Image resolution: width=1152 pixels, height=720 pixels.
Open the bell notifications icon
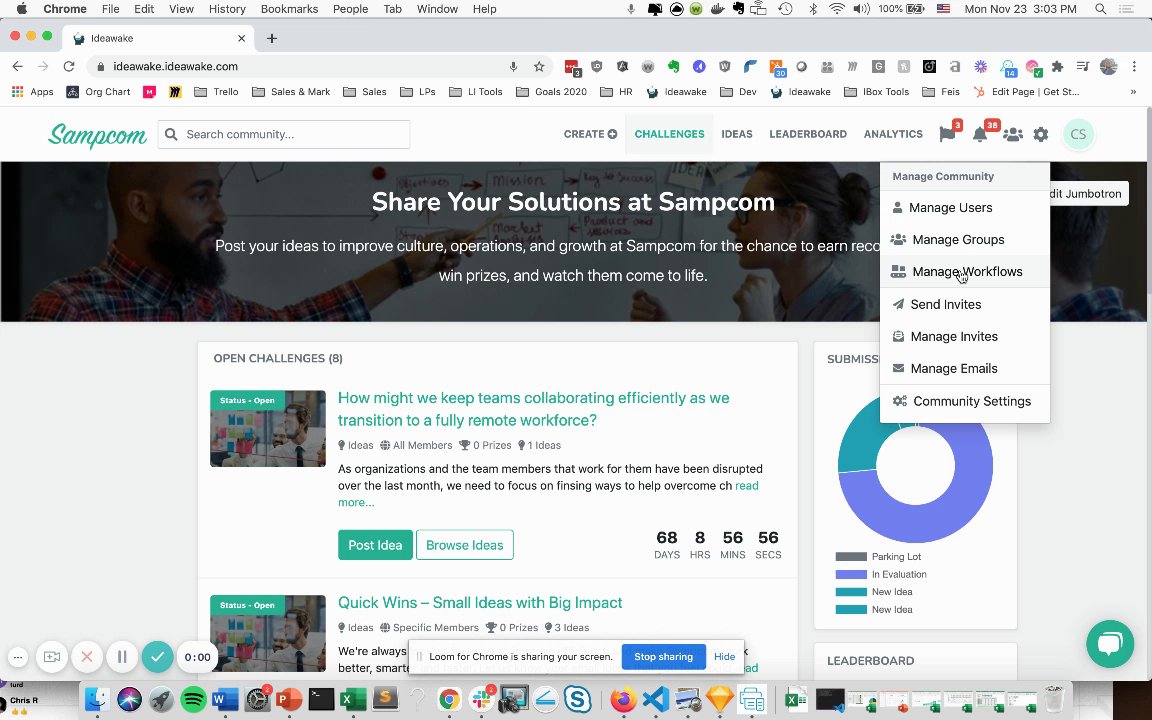click(979, 134)
